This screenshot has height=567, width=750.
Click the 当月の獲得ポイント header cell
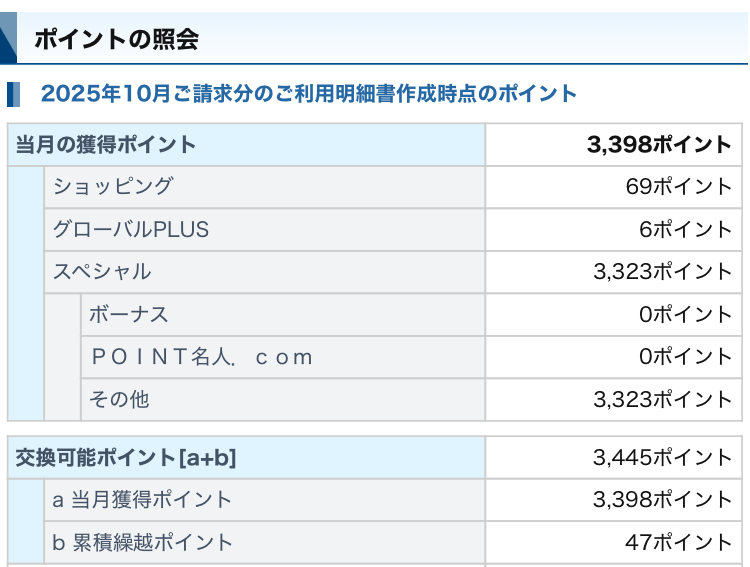(105, 145)
